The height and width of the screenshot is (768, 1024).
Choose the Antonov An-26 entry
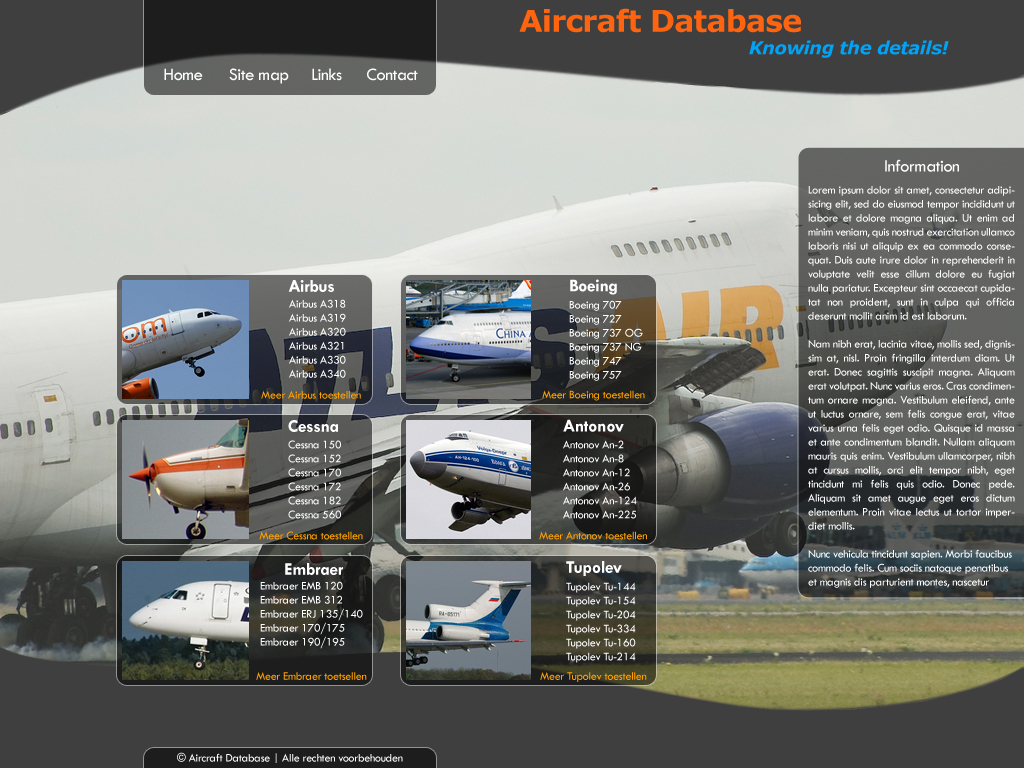(x=596, y=487)
